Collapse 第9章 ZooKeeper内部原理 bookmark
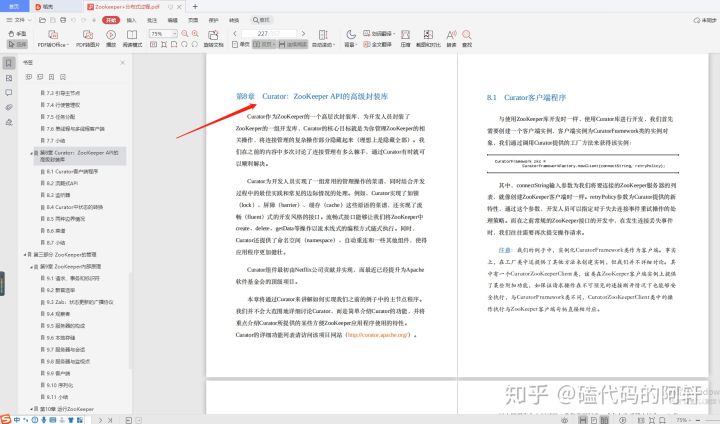This screenshot has width=720, height=424. [31, 266]
